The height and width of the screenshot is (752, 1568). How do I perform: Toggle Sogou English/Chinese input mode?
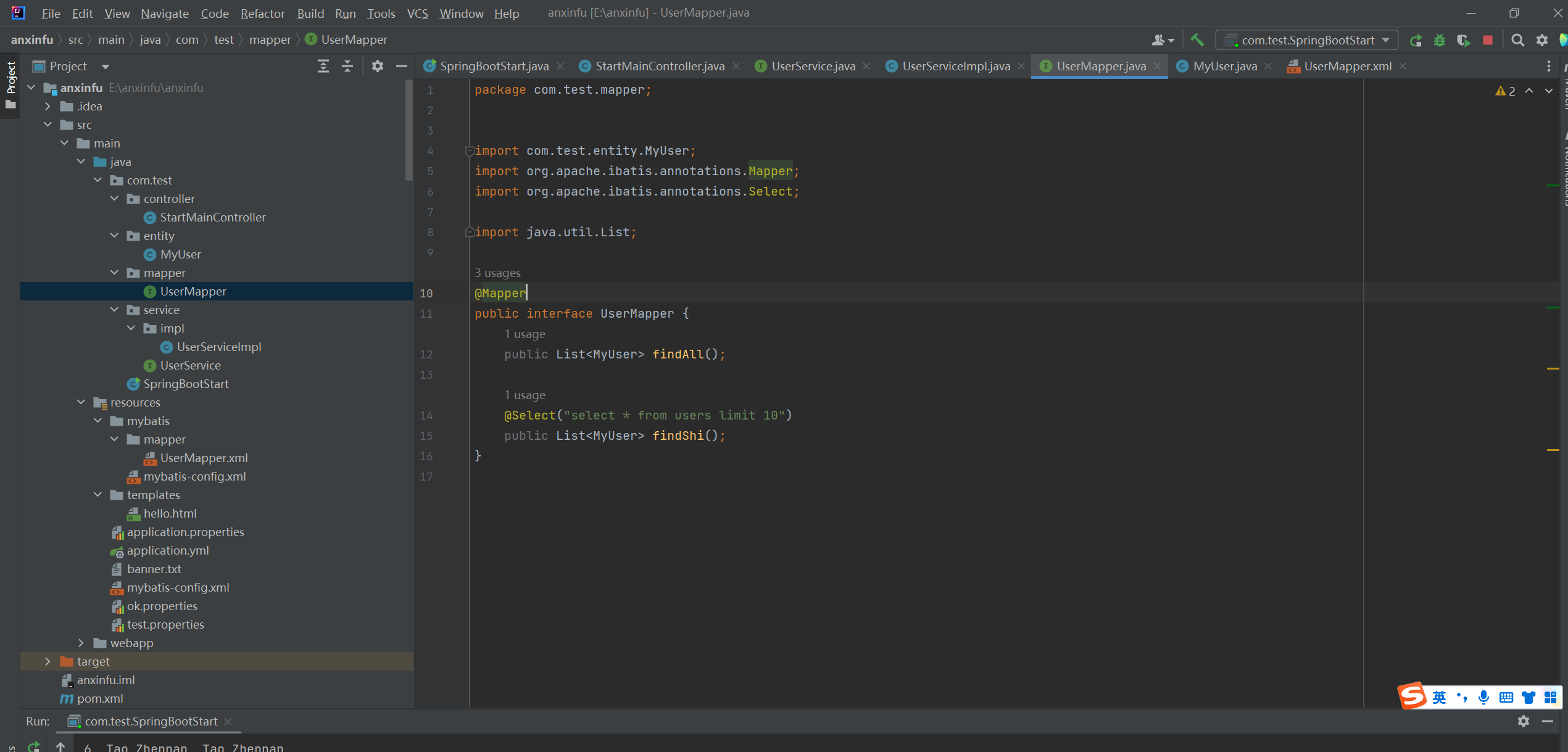point(1439,698)
